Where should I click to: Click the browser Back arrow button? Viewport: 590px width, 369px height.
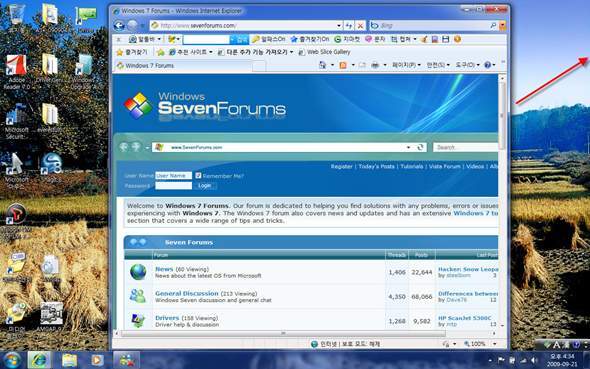(119, 26)
